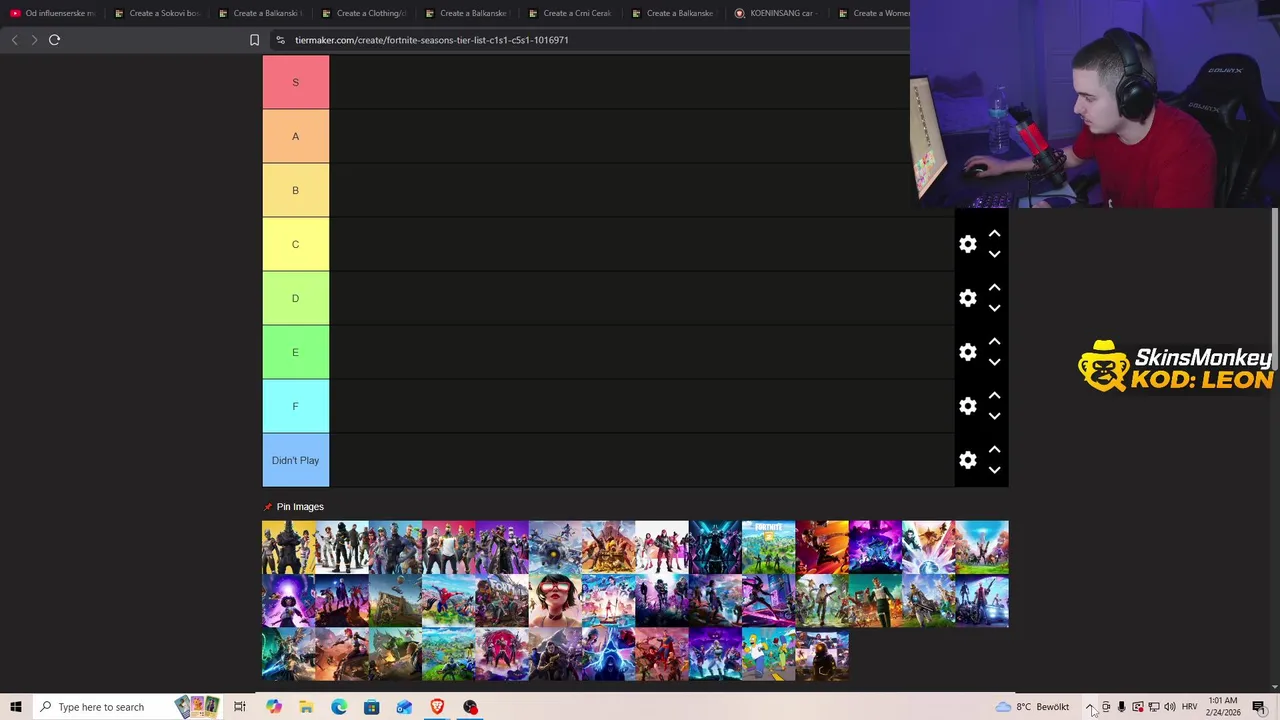Reload the TierMaker page
The height and width of the screenshot is (720, 1280).
[x=54, y=40]
